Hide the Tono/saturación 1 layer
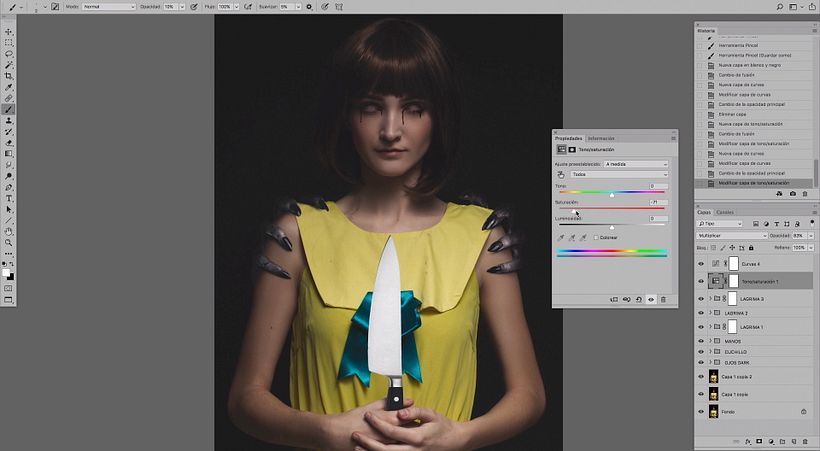 point(701,281)
